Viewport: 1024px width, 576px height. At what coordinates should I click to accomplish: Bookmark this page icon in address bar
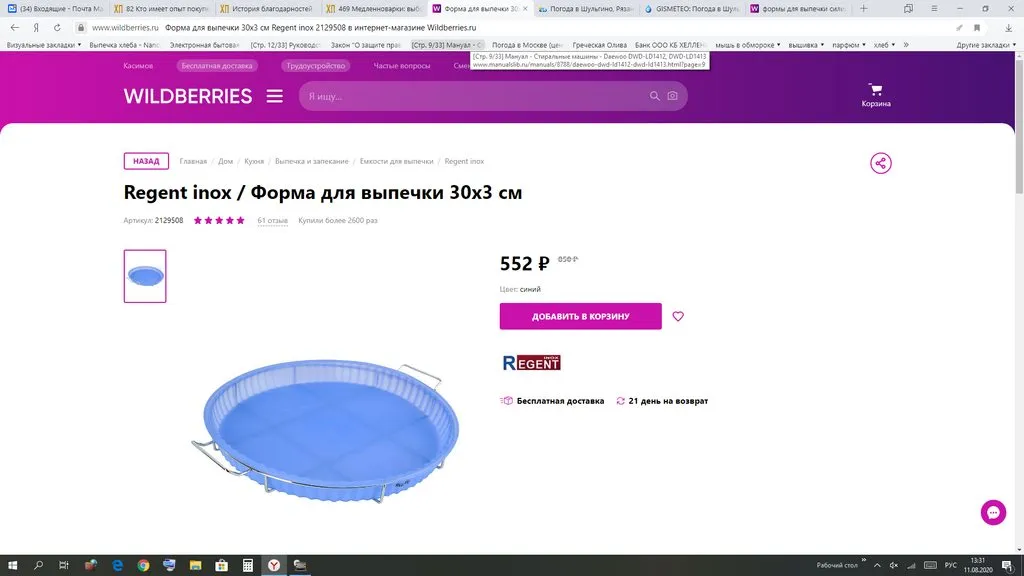(977, 27)
